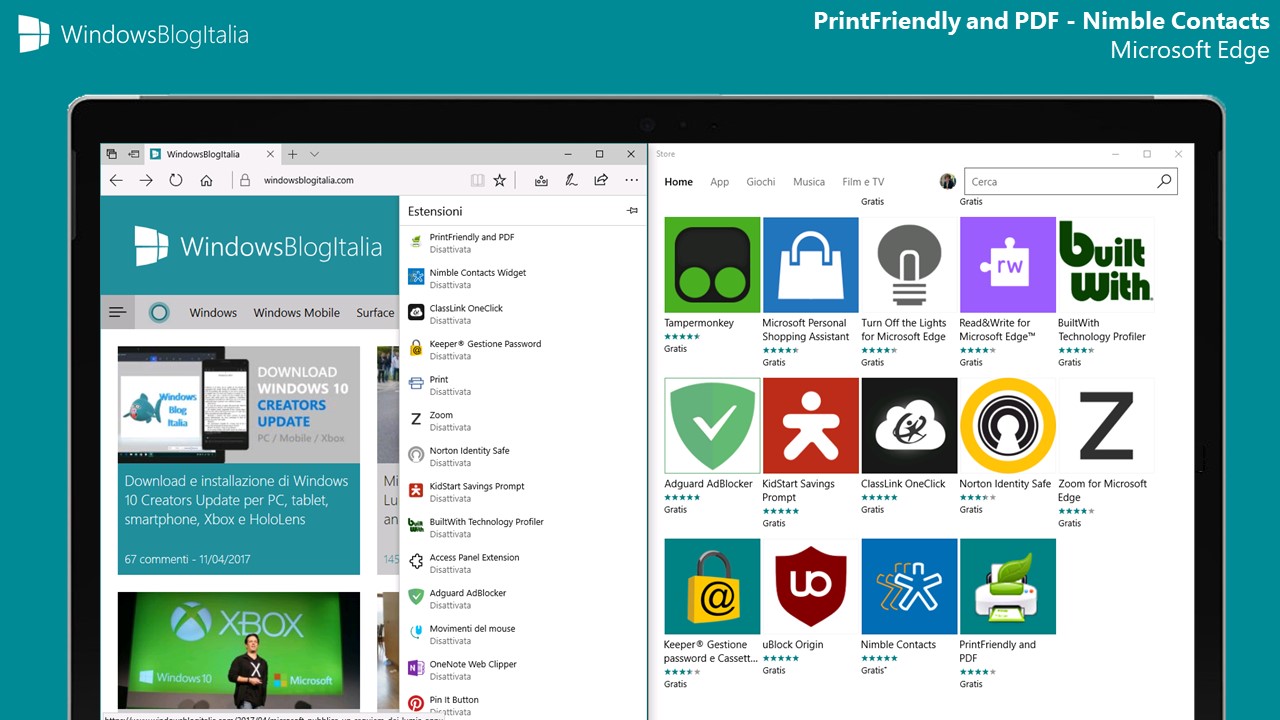Select PrintFriendly and PDF extension entry
1280x720 pixels.
point(523,243)
